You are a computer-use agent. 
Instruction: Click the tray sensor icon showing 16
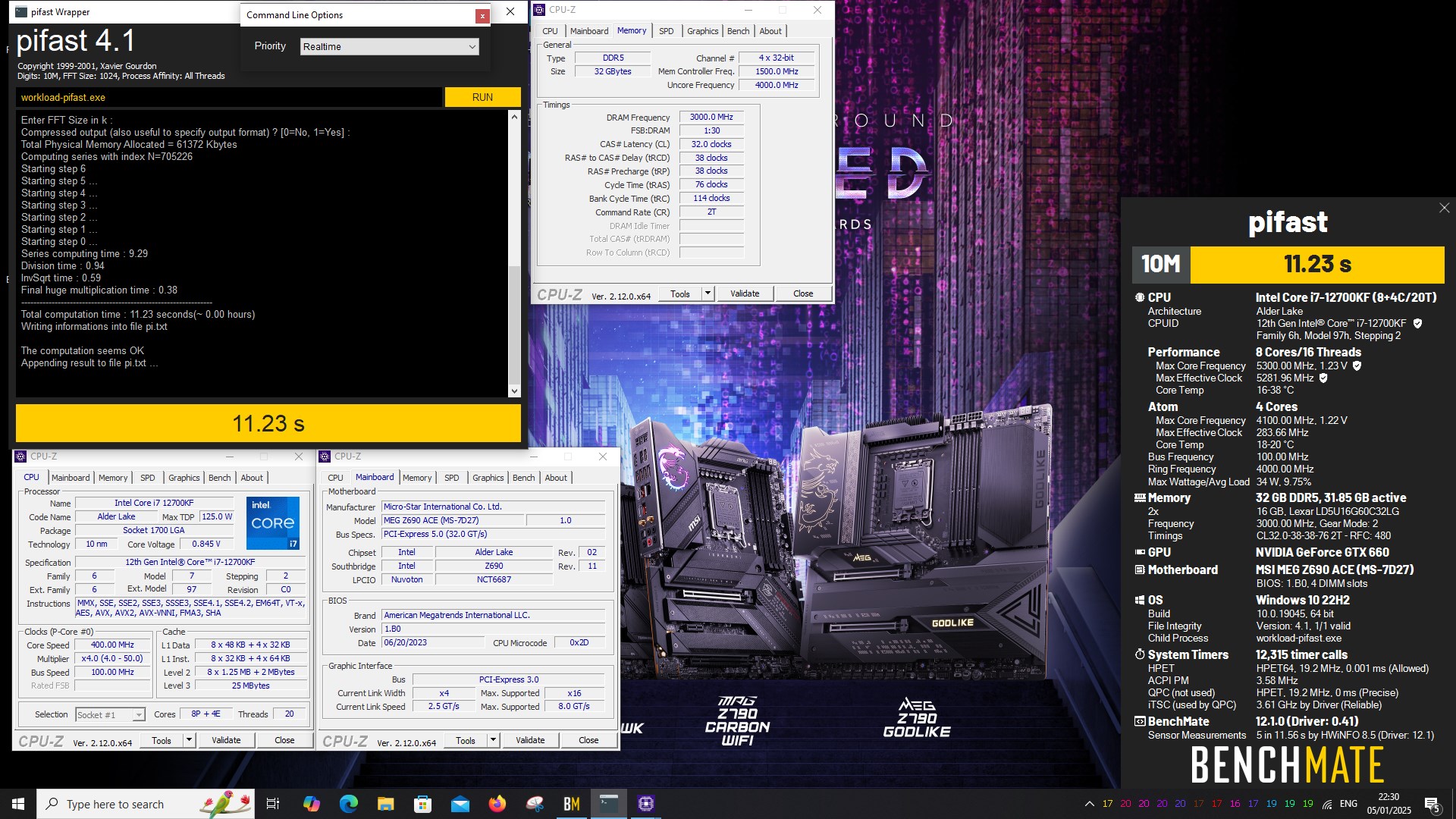1235,804
